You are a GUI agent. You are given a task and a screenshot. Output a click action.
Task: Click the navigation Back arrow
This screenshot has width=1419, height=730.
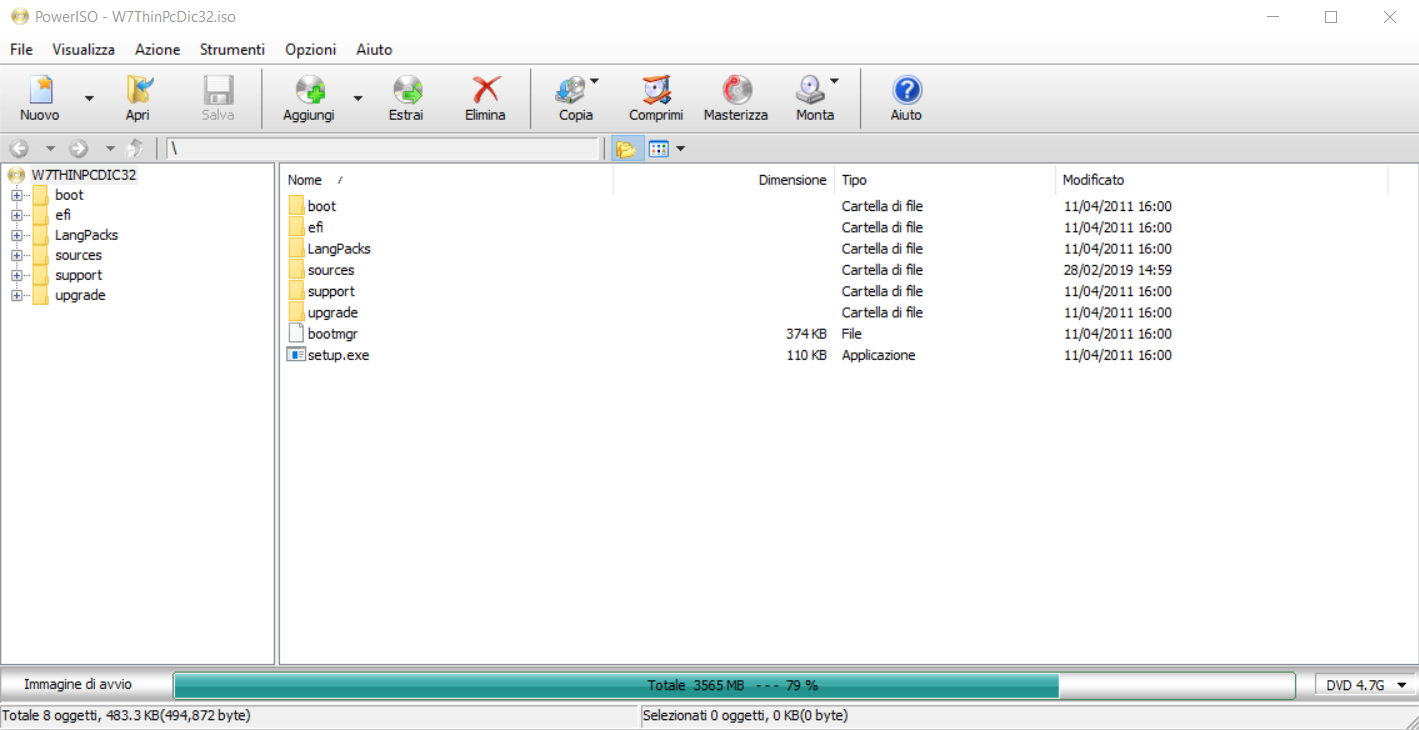[x=19, y=149]
